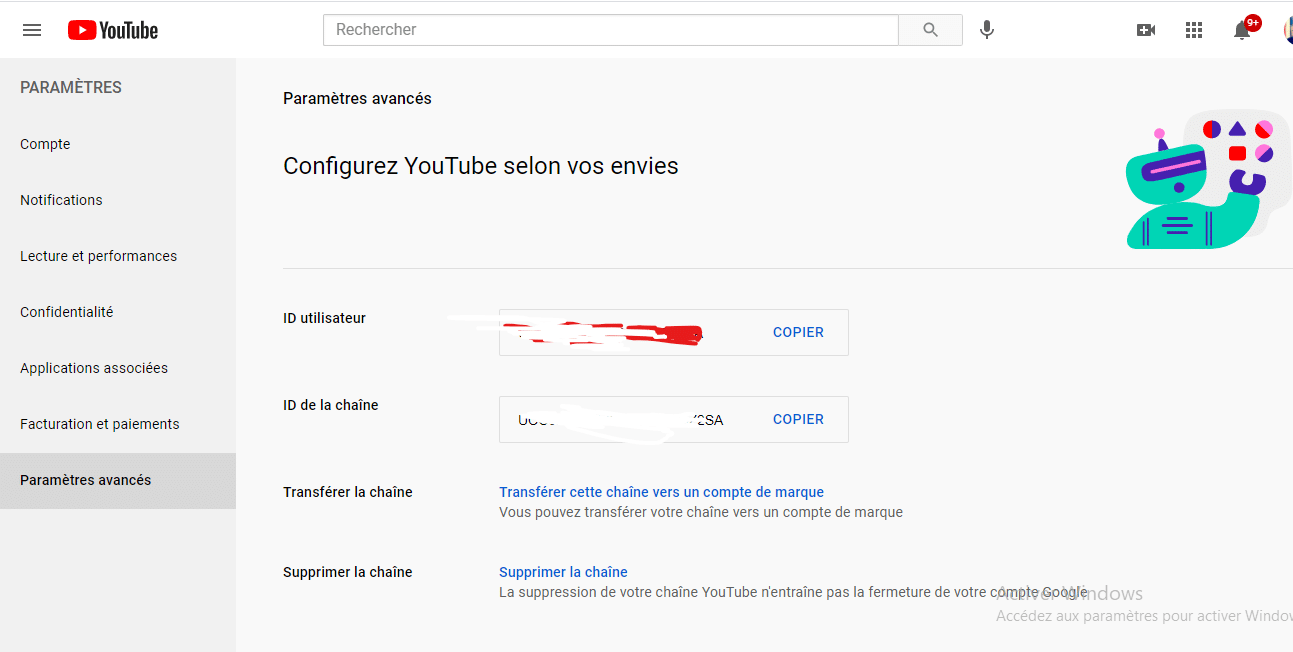Click the magnifier search button

930,30
